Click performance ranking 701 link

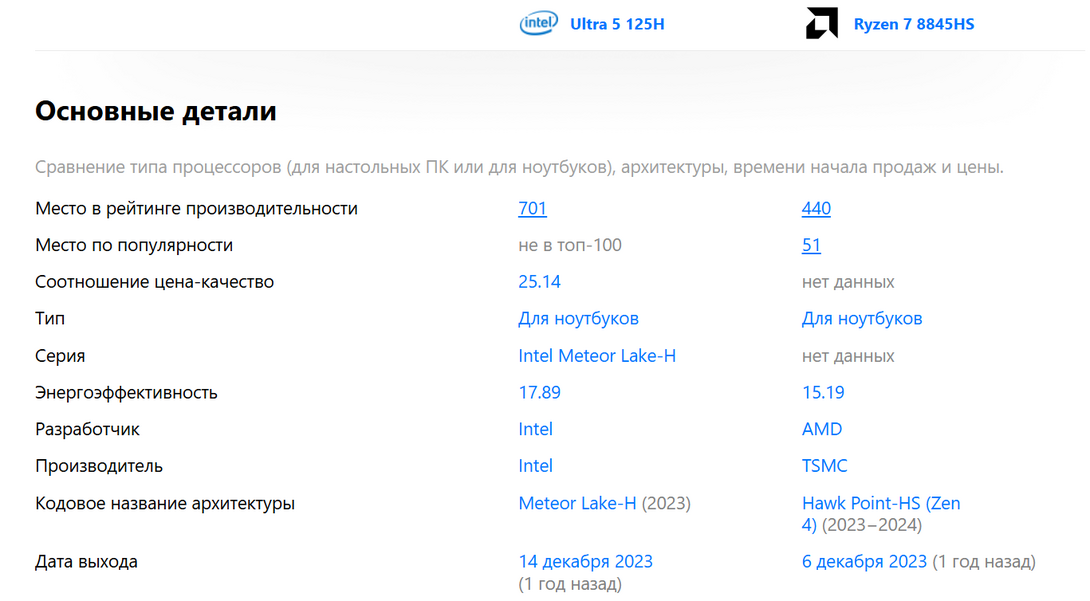pyautogui.click(x=532, y=209)
